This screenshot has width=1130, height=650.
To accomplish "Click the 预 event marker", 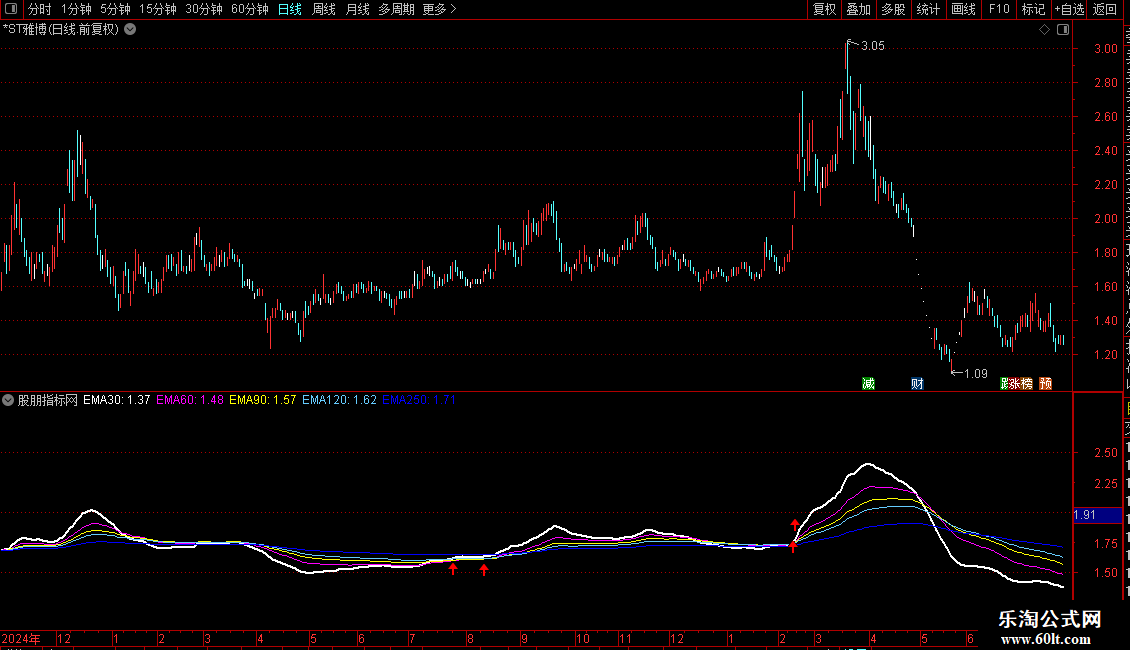I will coord(1046,383).
